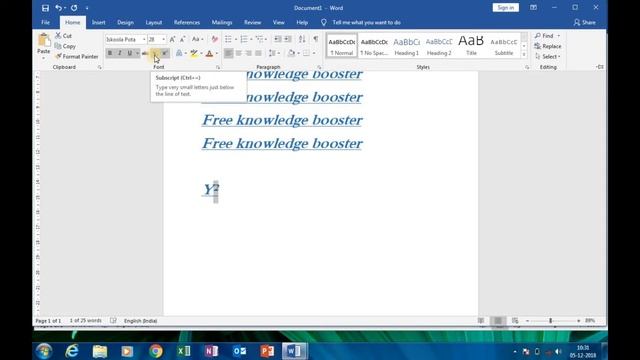Click the Numbering list icon

(244, 39)
